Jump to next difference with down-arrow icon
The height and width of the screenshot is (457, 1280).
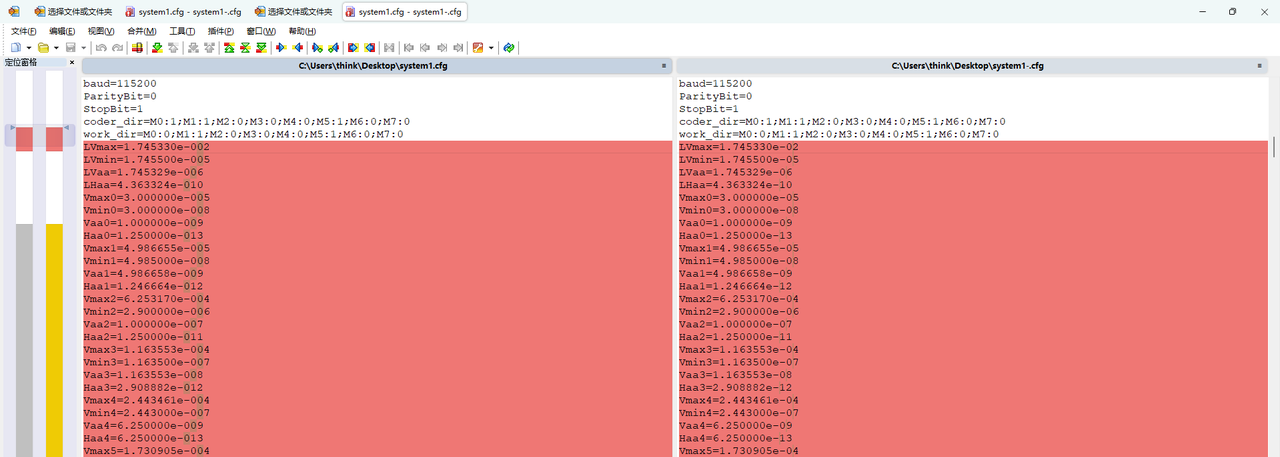[157, 47]
